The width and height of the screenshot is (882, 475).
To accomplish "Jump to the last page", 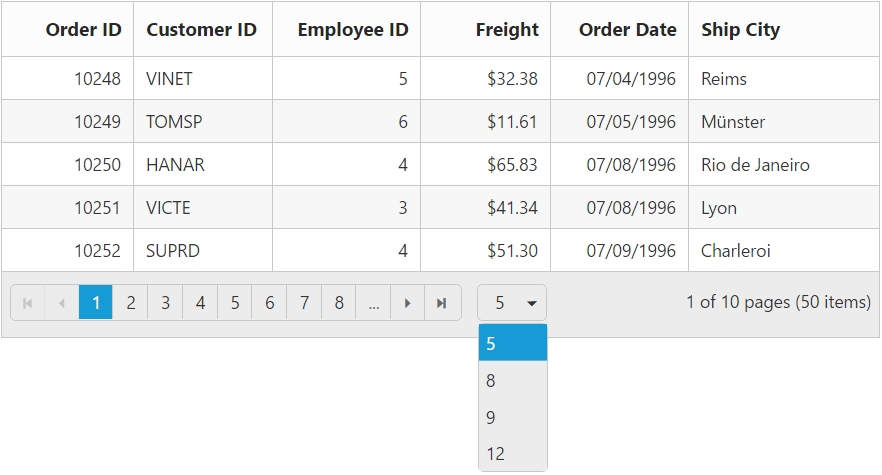I will (441, 303).
